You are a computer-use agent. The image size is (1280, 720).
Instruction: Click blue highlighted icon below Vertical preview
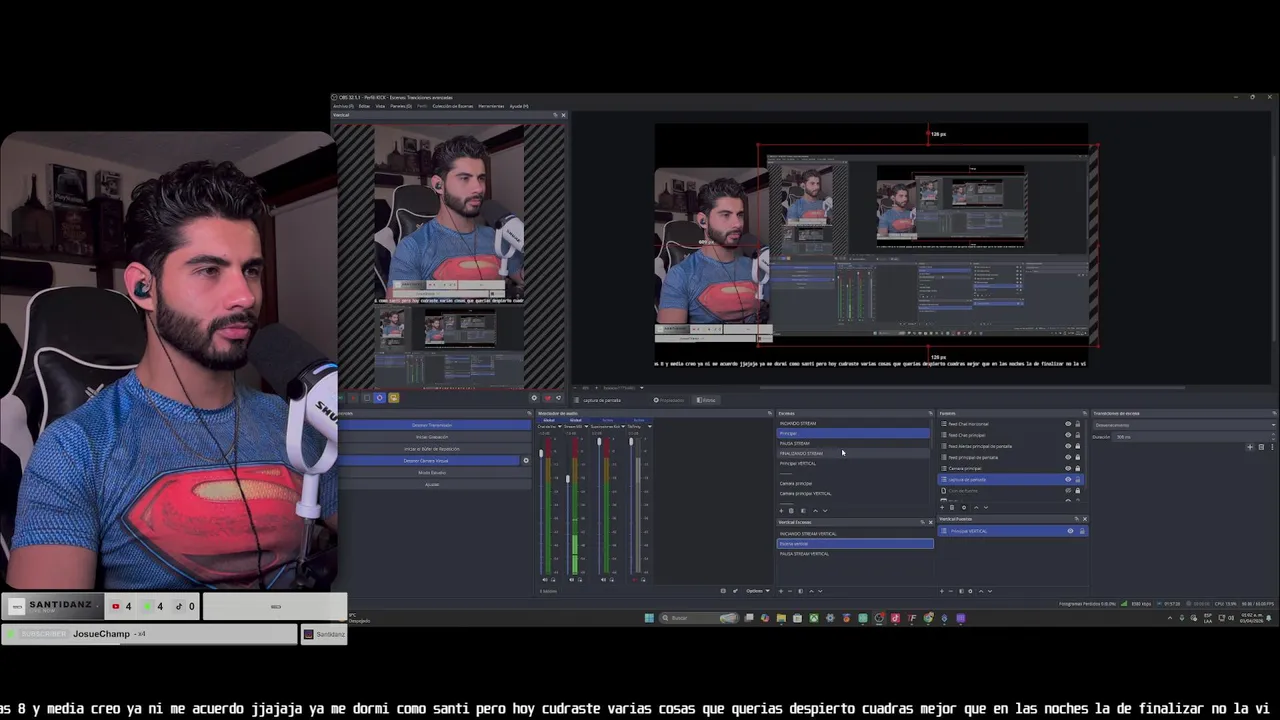pos(379,398)
